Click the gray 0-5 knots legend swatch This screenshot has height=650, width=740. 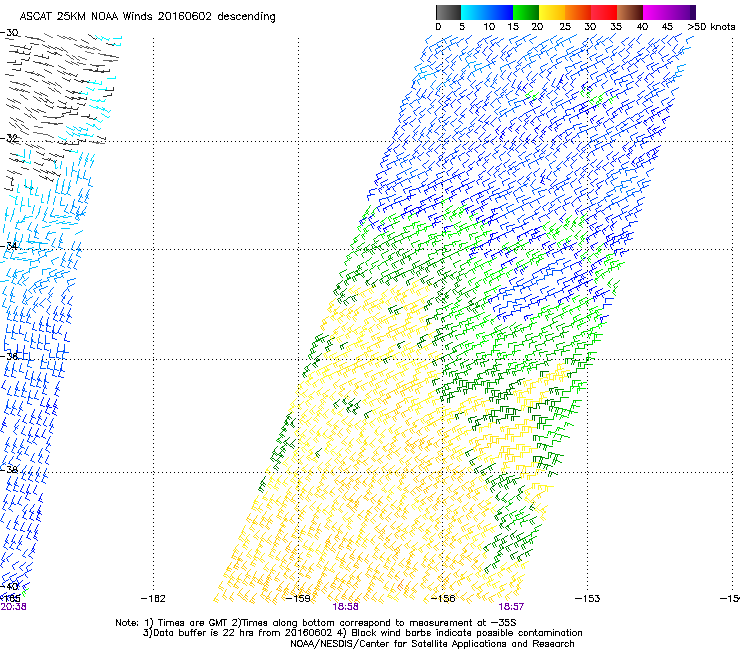coord(448,12)
